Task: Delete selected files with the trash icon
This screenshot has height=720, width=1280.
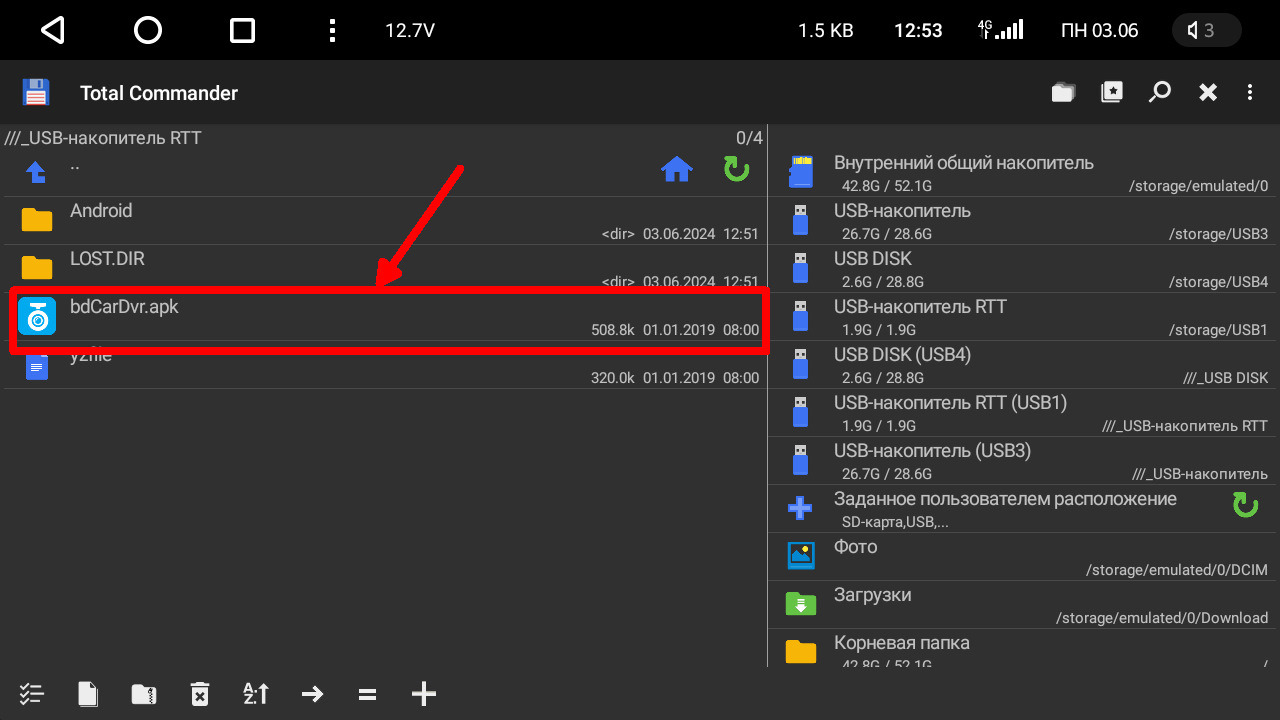Action: tap(200, 694)
